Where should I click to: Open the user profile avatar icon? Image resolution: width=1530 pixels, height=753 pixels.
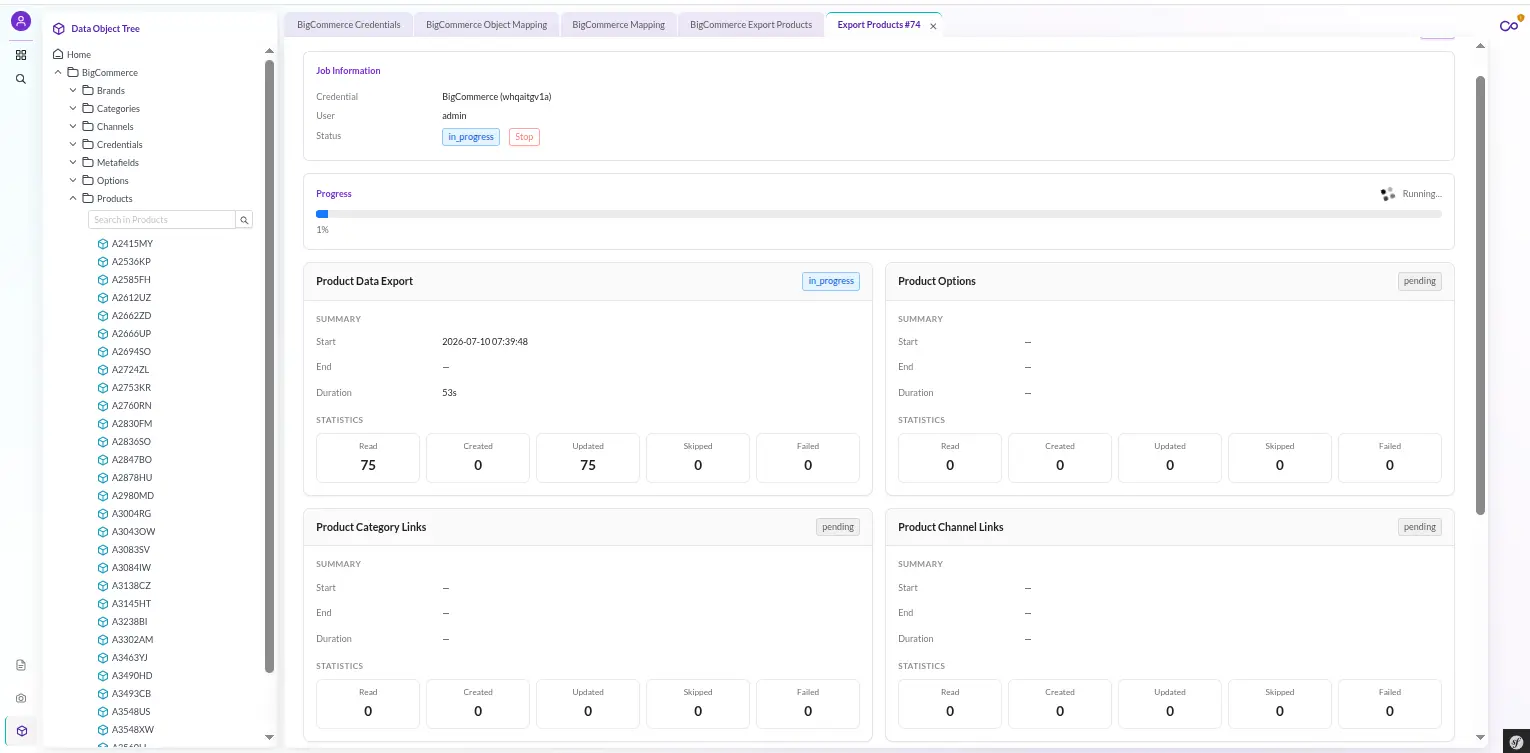tap(21, 21)
